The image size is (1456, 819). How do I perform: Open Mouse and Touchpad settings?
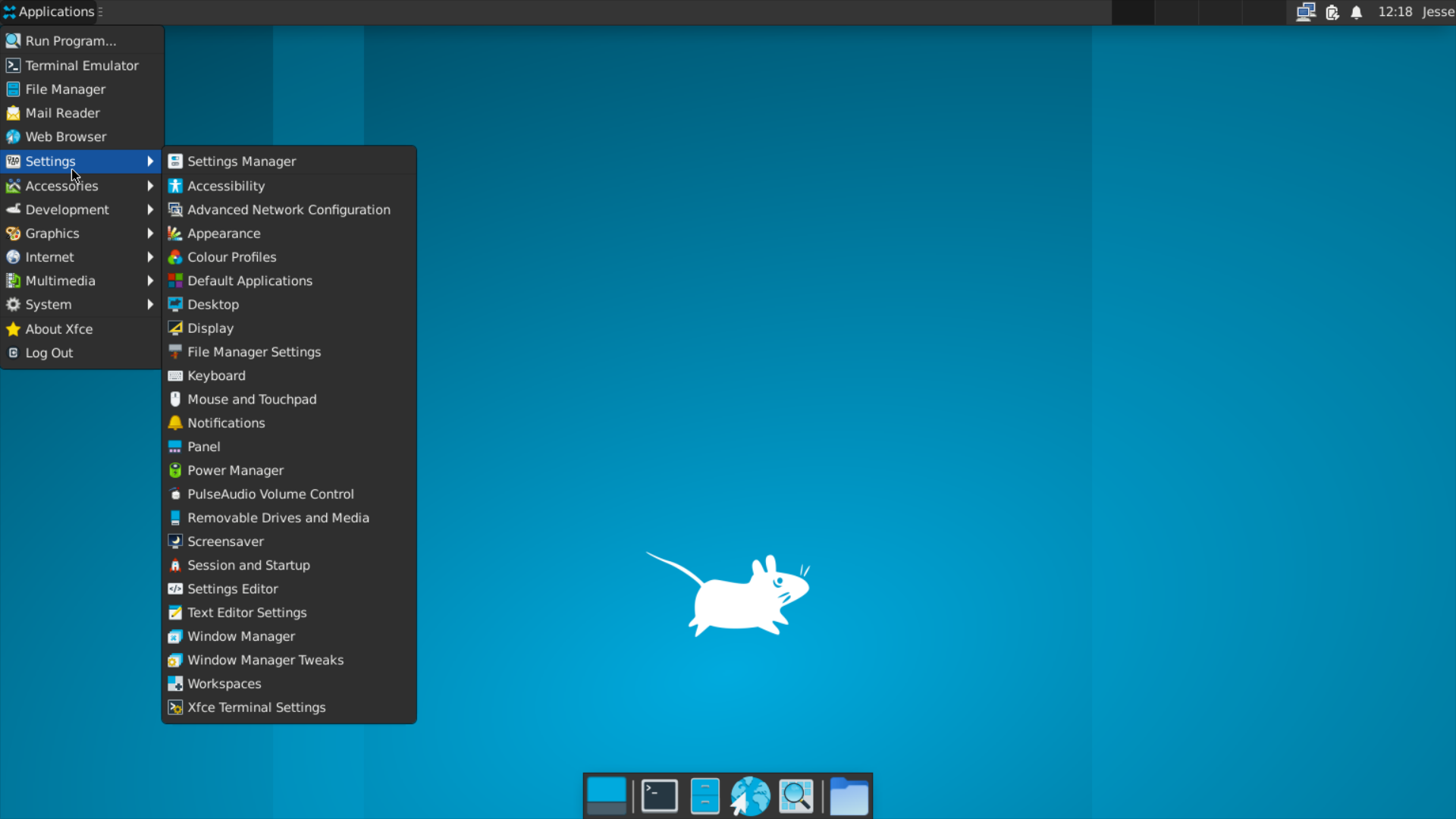coord(289,399)
